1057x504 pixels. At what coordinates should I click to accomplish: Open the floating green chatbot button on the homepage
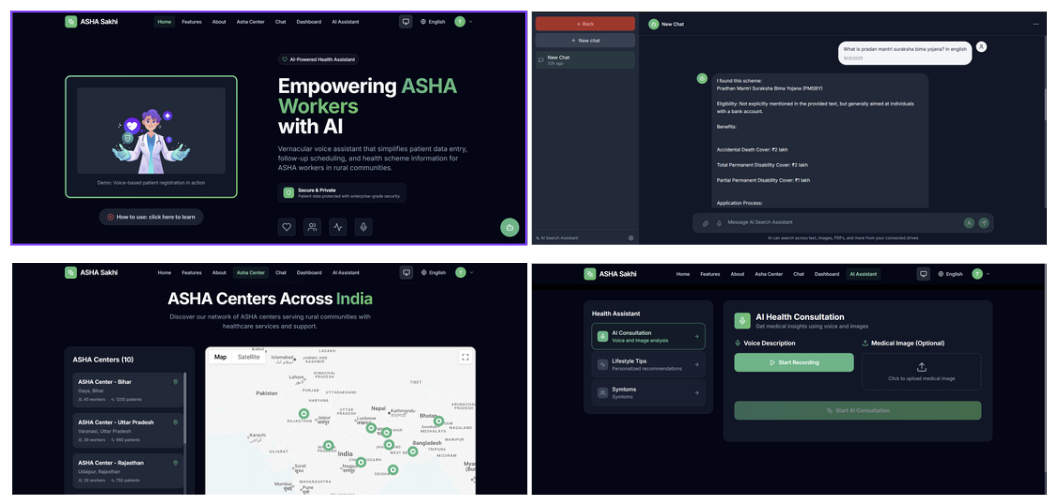click(x=510, y=227)
